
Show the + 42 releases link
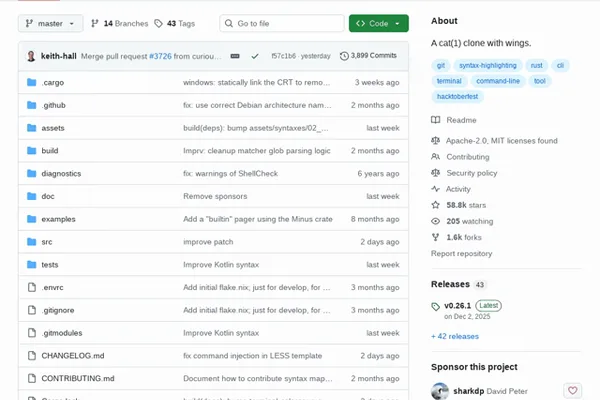coord(455,336)
